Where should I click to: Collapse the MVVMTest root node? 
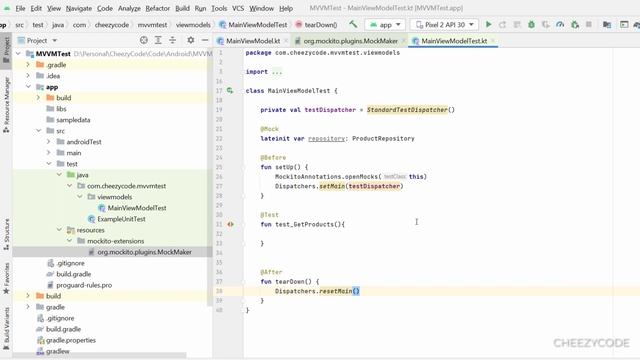18,54
